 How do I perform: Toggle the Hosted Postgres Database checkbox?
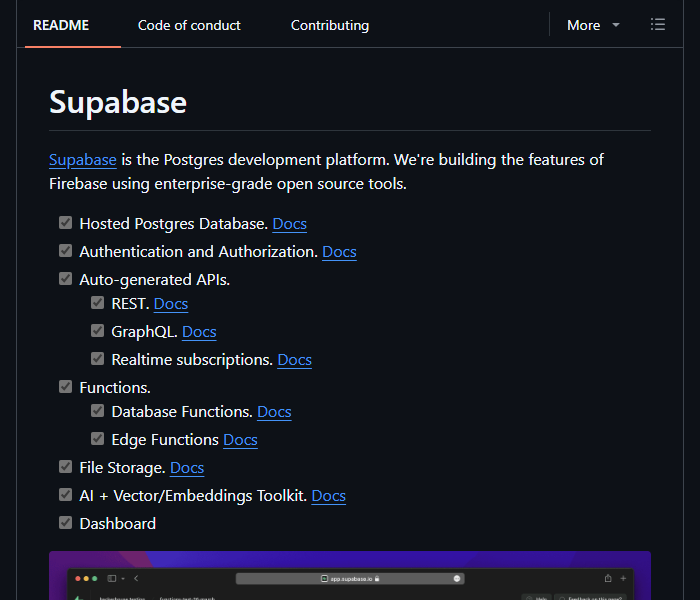pos(66,223)
